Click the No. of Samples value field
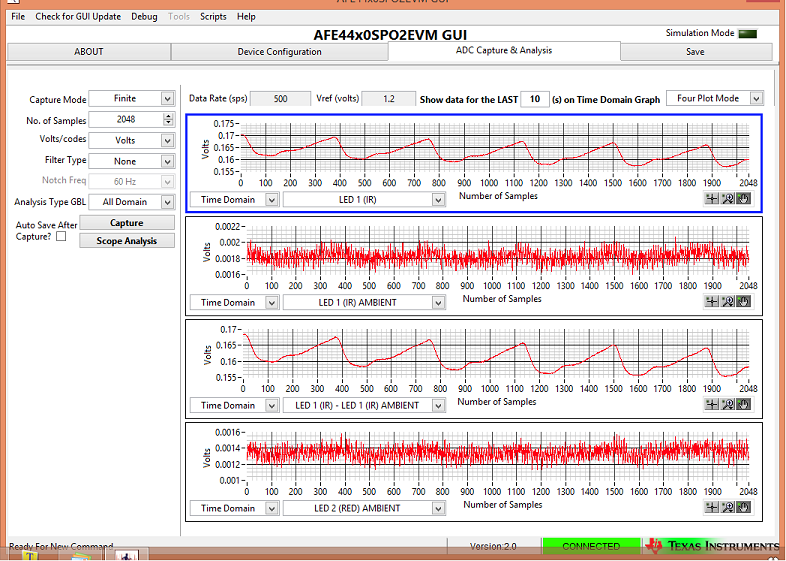 [126, 119]
